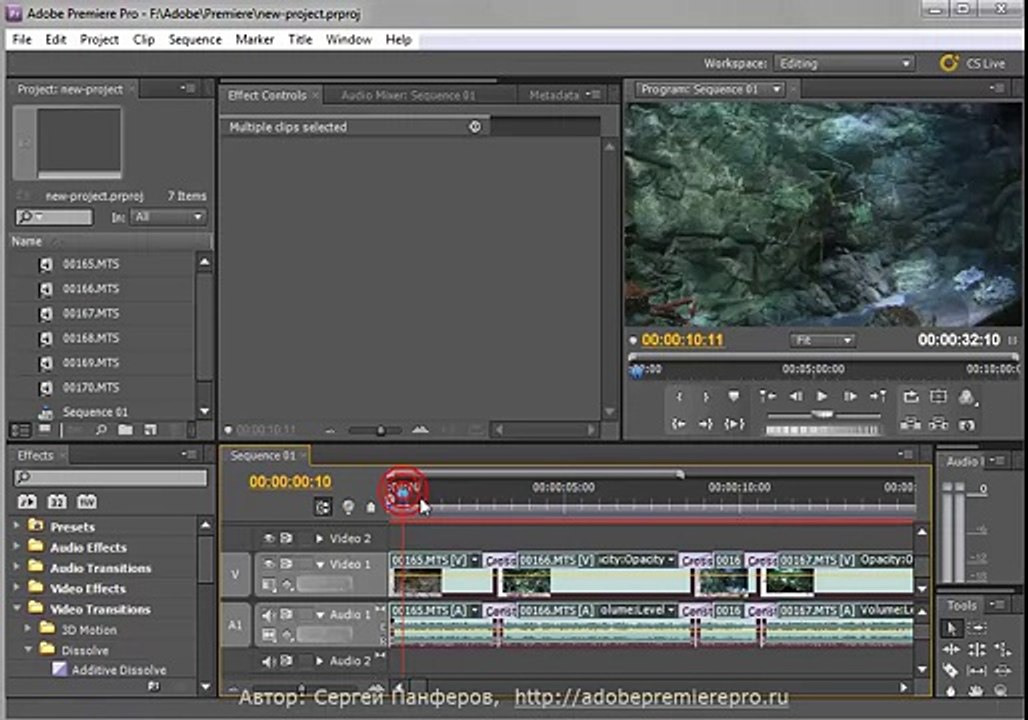This screenshot has width=1028, height=720.
Task: Switch to Audio Mixer: Sequence 01 tab
Action: point(408,96)
